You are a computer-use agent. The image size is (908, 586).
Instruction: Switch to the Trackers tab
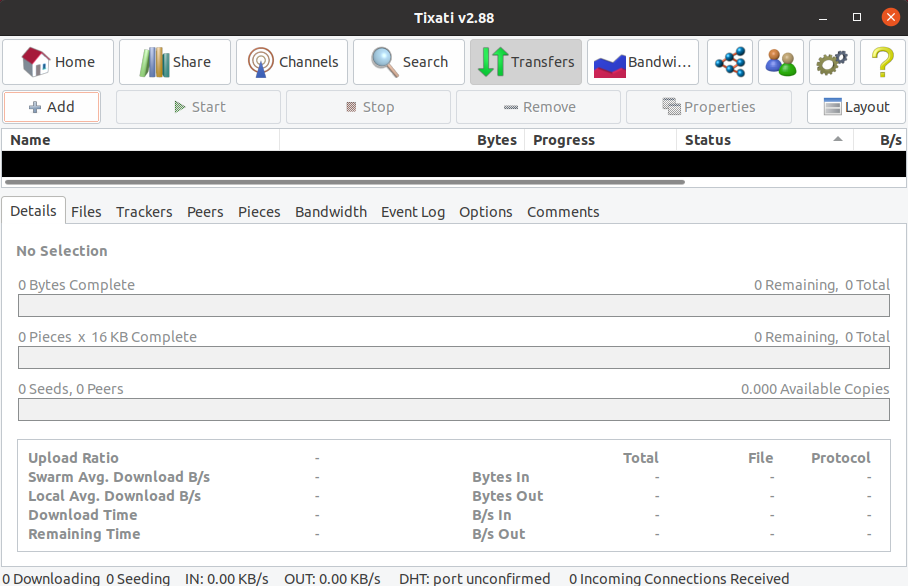click(144, 212)
